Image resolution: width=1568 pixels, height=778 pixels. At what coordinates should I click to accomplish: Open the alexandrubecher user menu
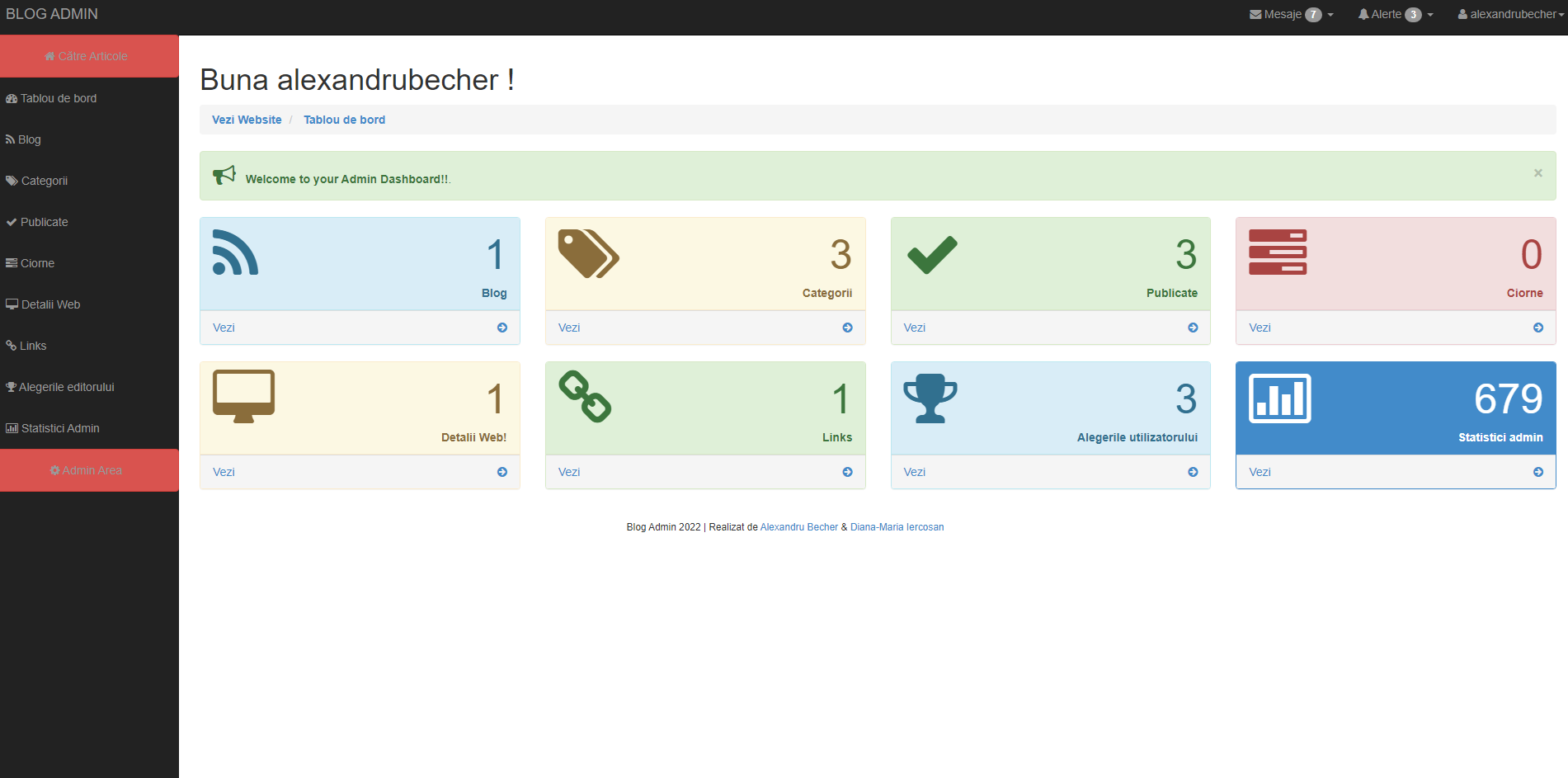tap(1510, 14)
